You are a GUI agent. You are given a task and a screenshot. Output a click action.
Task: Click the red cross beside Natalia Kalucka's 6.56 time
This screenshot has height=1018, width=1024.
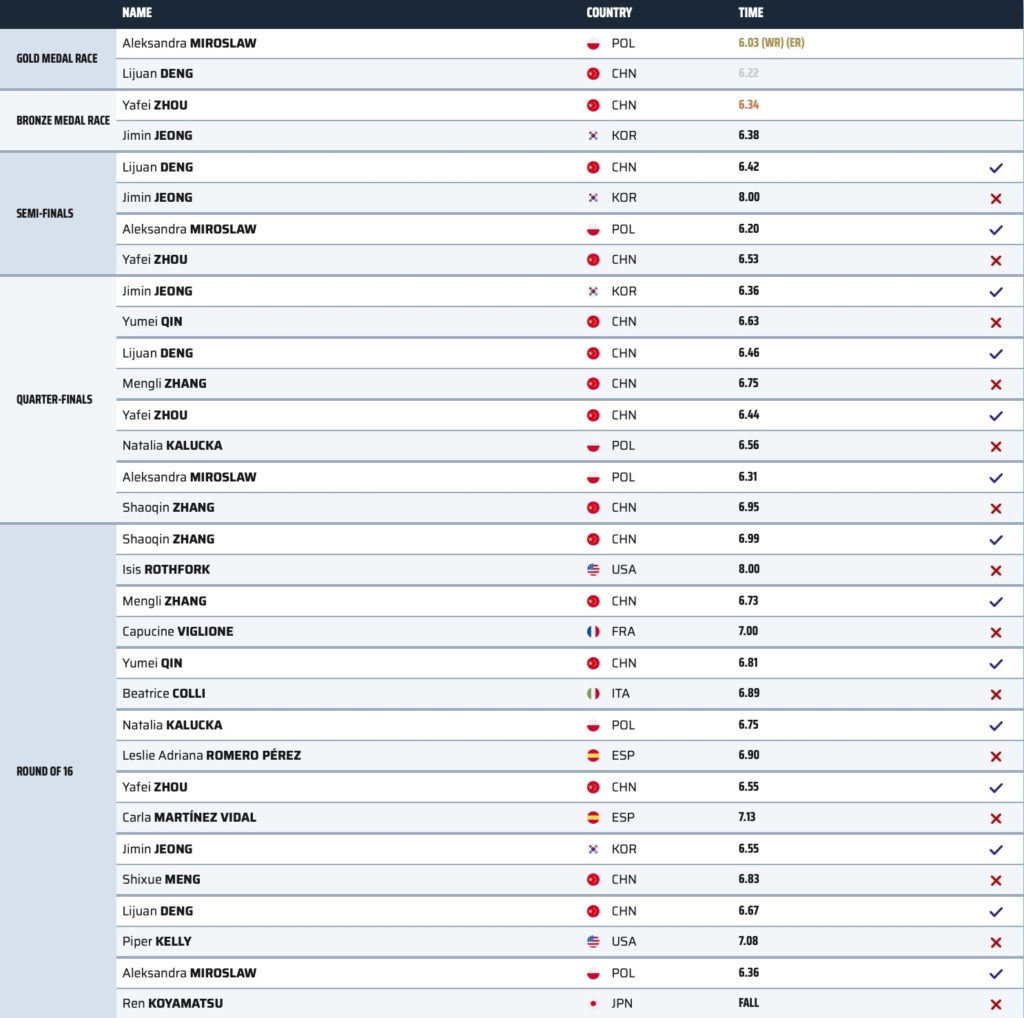995,446
